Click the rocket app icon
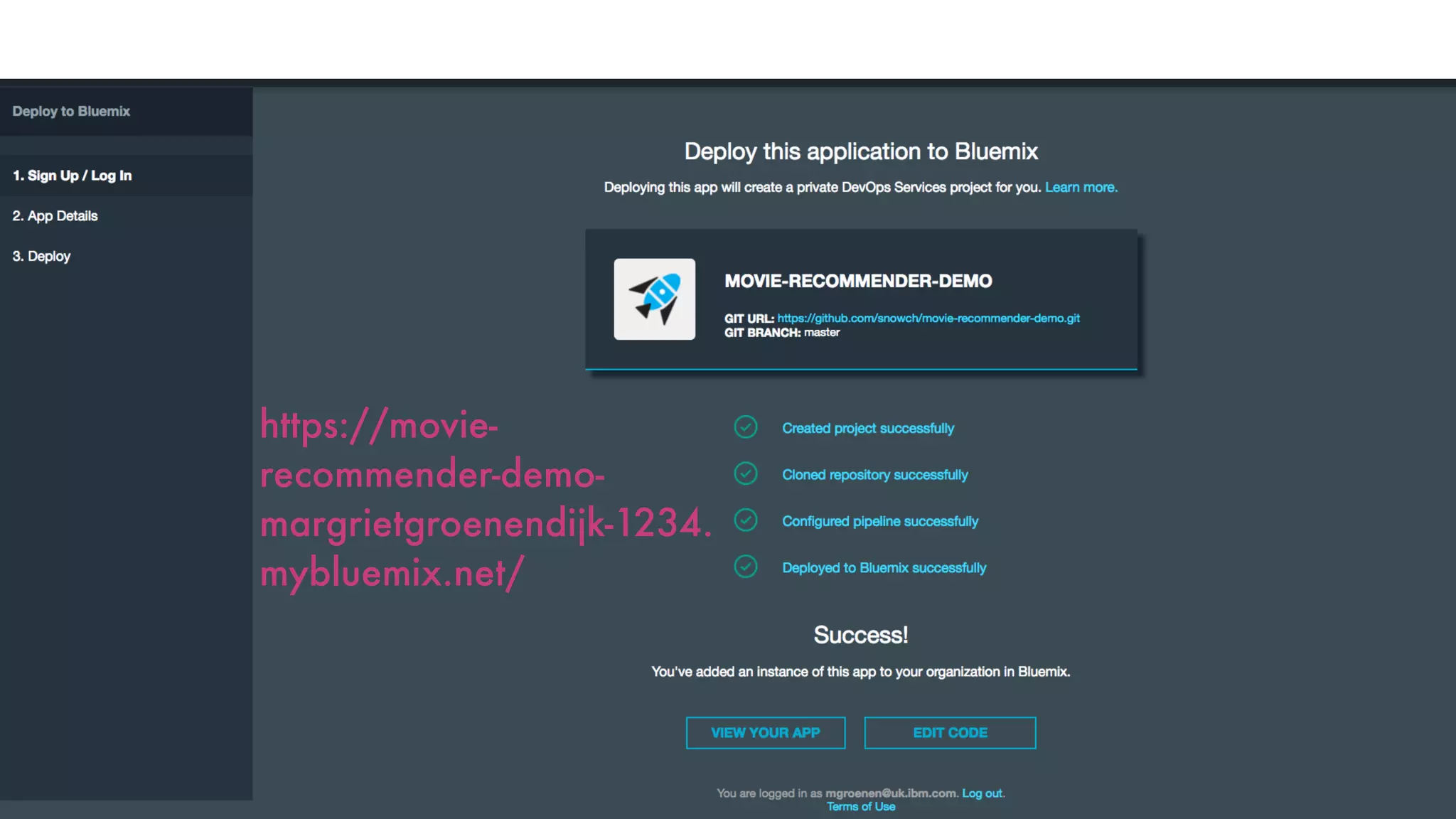 pos(654,299)
